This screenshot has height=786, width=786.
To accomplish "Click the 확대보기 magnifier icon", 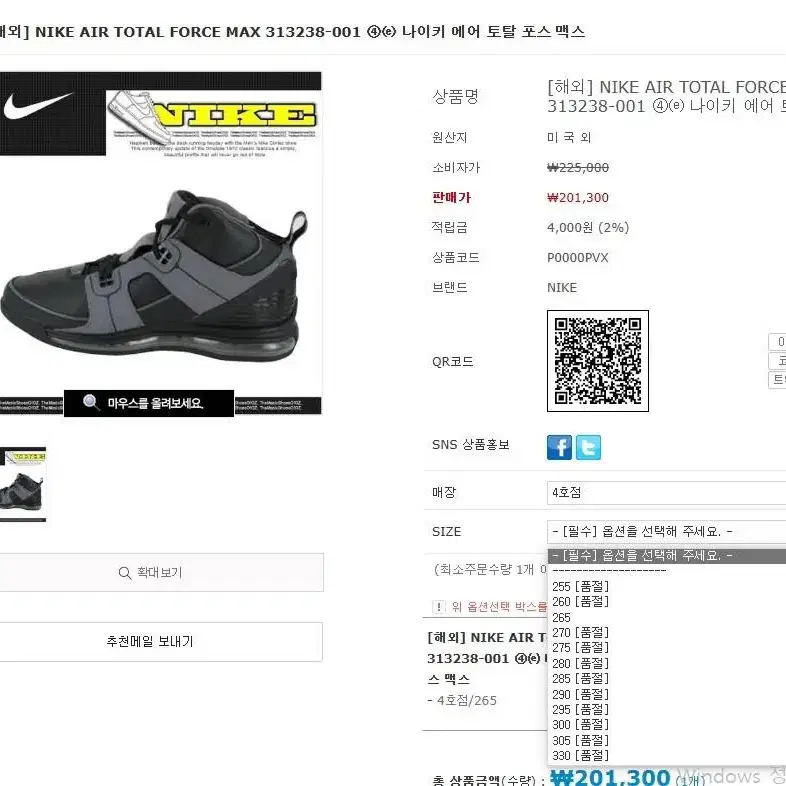I will 124,572.
